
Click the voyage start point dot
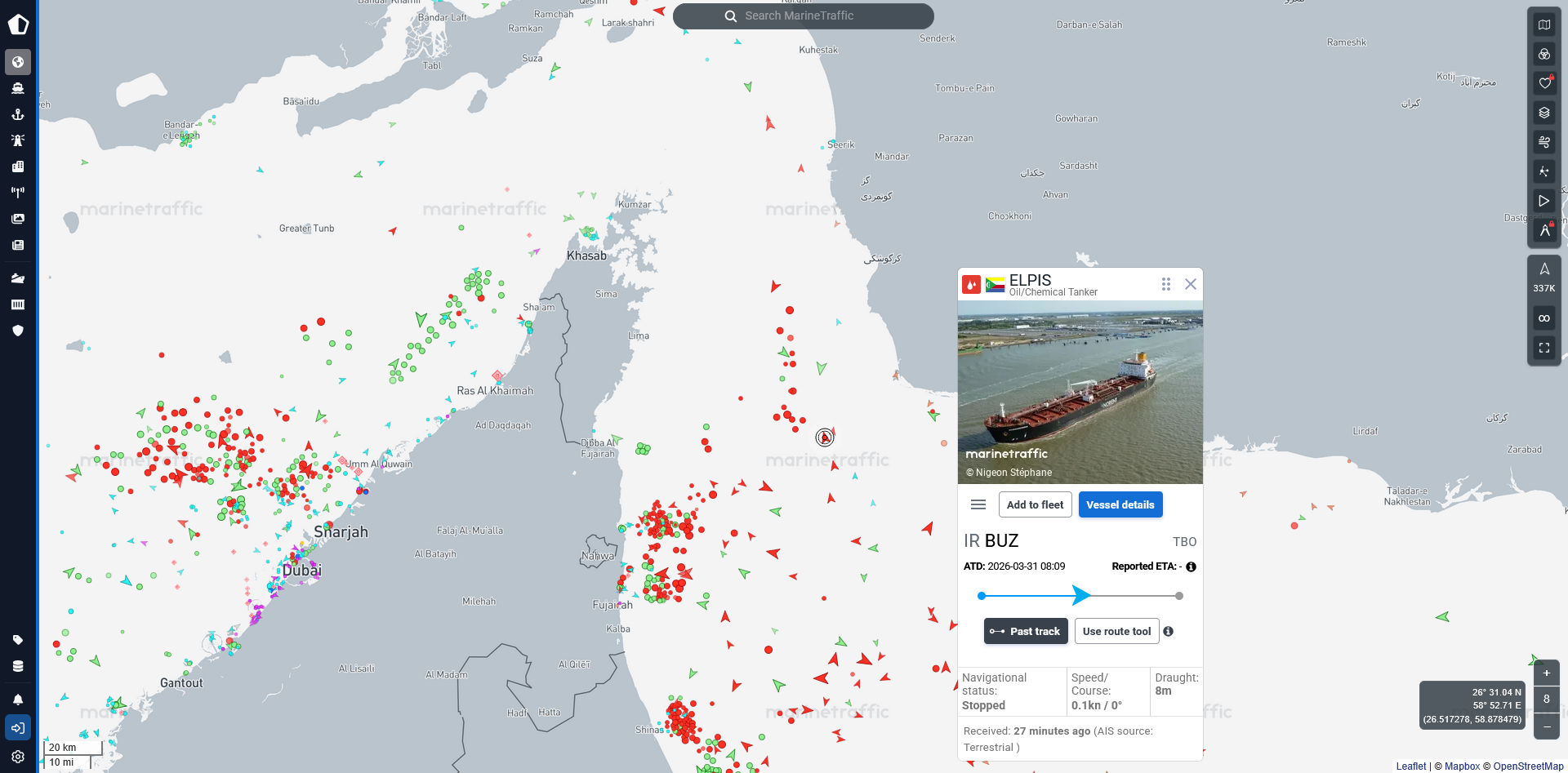pyautogui.click(x=982, y=596)
